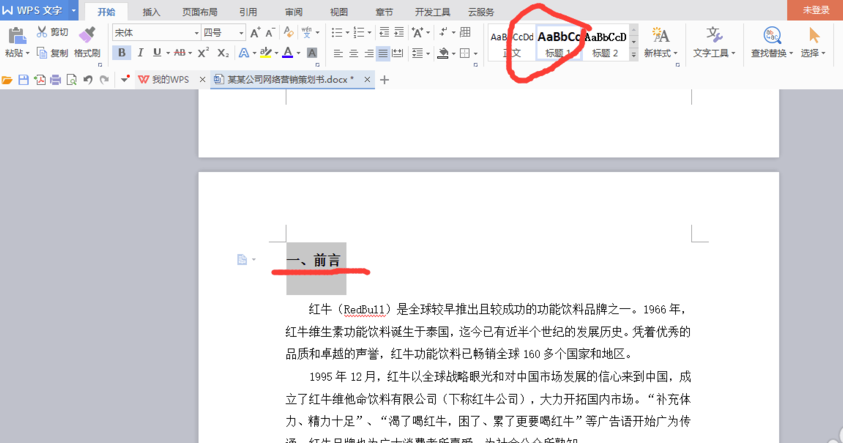This screenshot has width=843, height=443.
Task: Click the increase font size icon
Action: [x=255, y=33]
